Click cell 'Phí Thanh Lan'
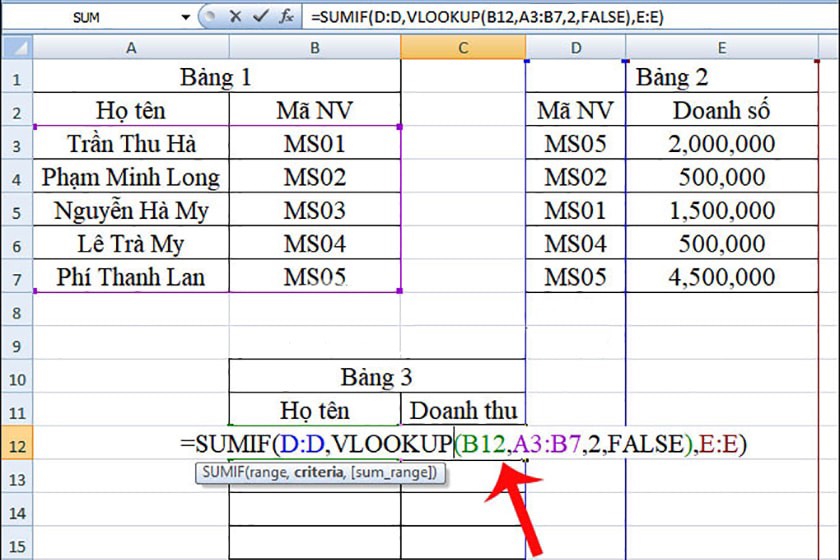 coord(131,277)
